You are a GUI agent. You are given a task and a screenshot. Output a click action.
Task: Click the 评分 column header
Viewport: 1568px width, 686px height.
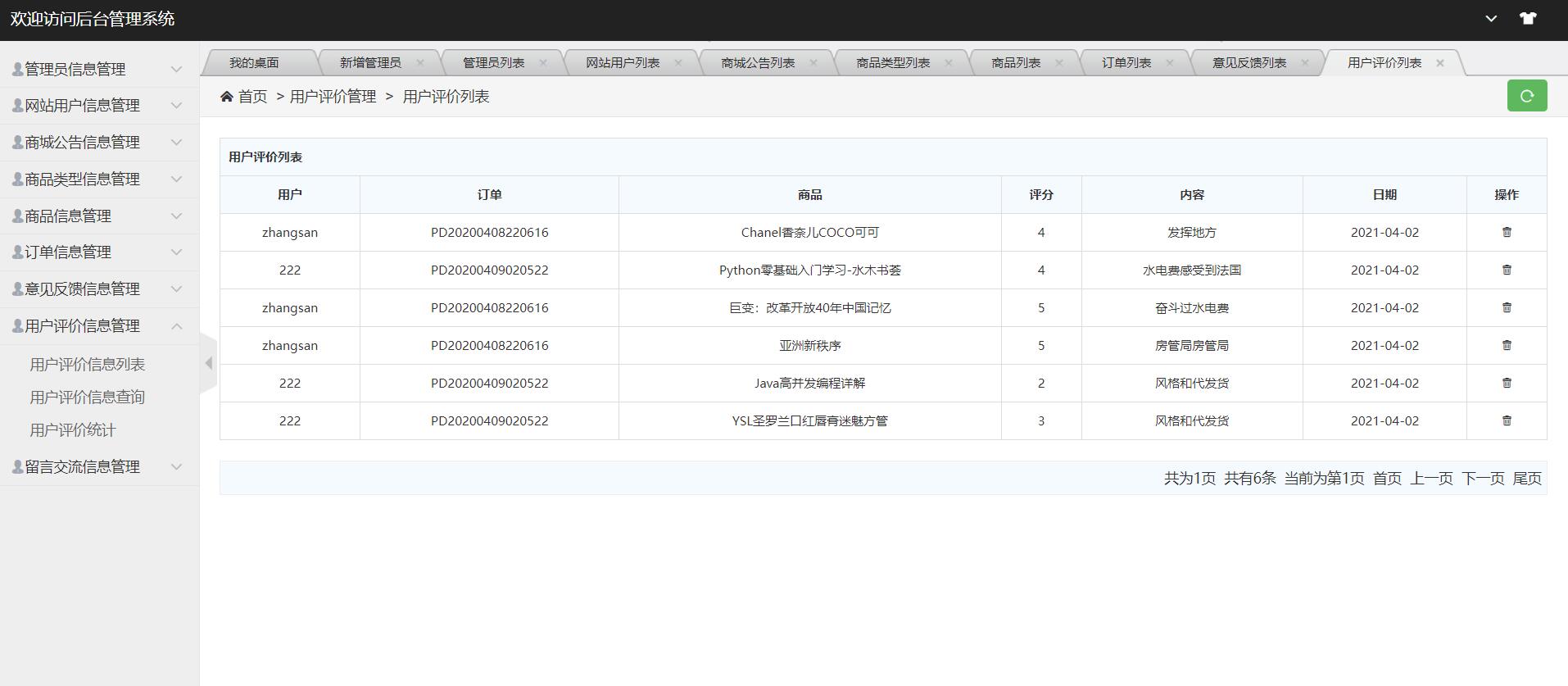[1041, 194]
